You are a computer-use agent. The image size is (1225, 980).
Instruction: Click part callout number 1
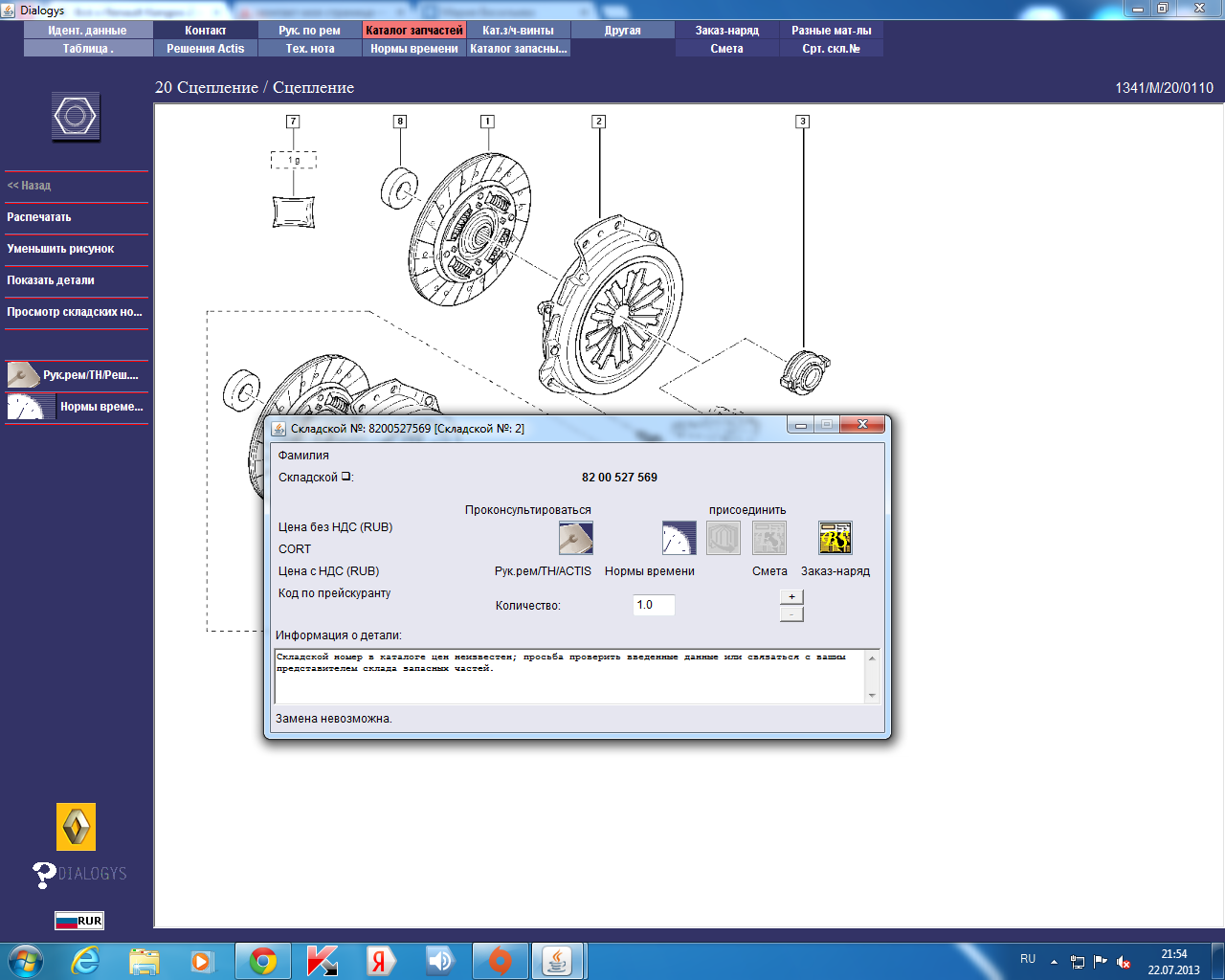[487, 122]
